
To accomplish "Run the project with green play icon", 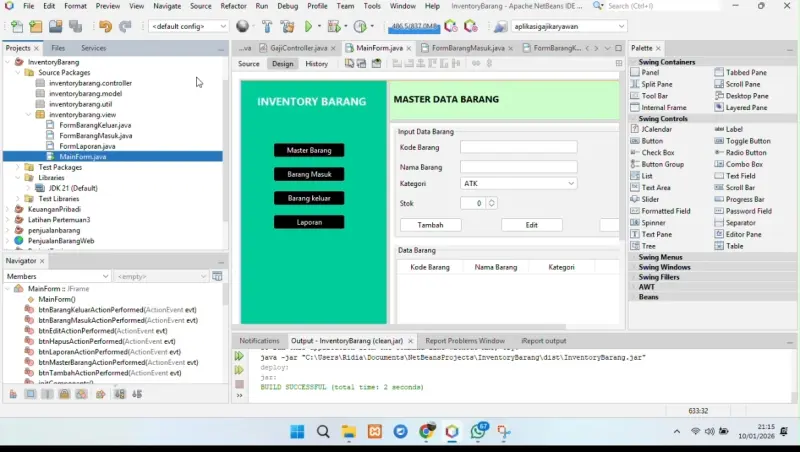I will [308, 27].
